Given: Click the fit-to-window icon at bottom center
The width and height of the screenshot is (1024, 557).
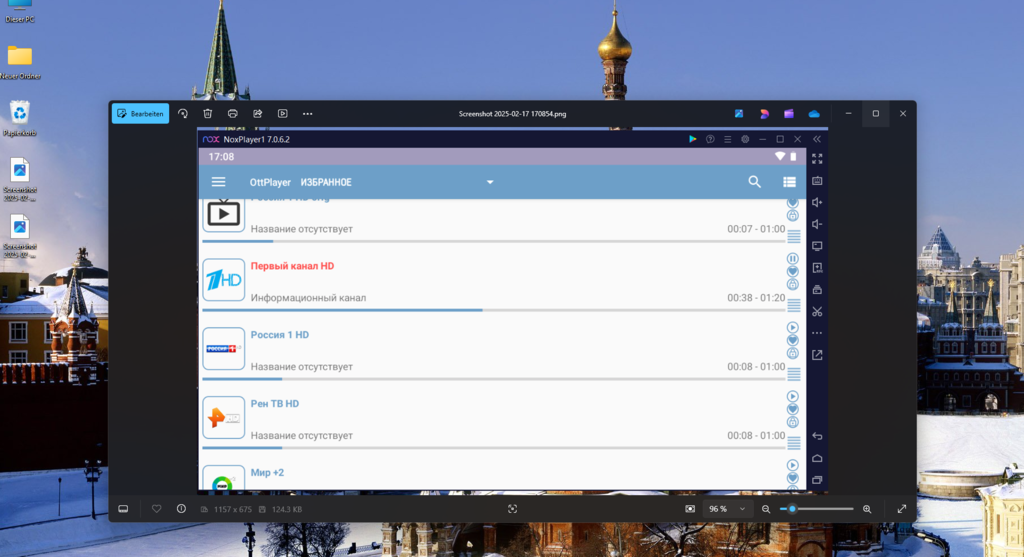Looking at the screenshot, I should point(513,509).
